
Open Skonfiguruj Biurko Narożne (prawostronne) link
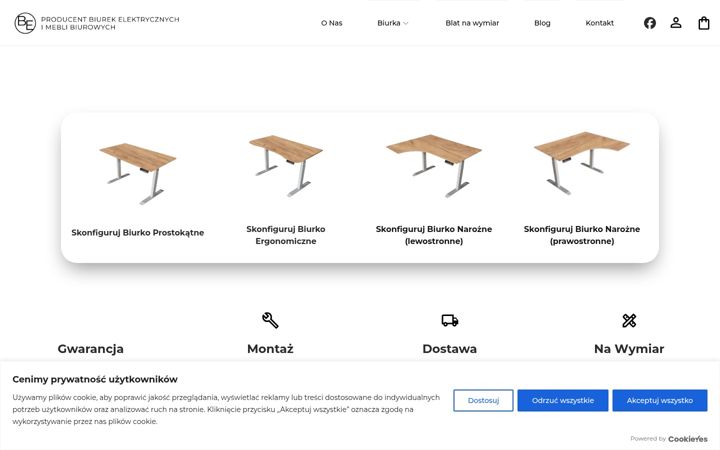point(581,235)
